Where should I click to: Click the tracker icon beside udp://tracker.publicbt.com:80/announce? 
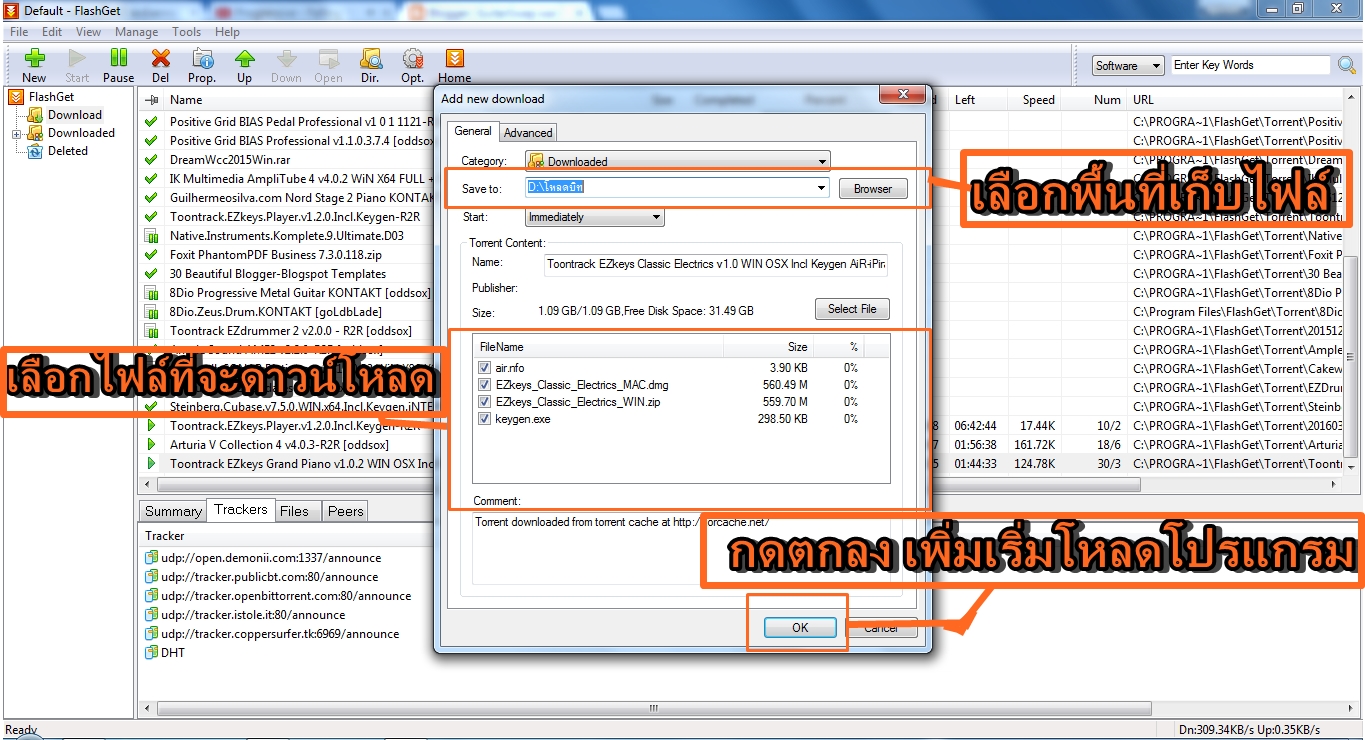(151, 577)
